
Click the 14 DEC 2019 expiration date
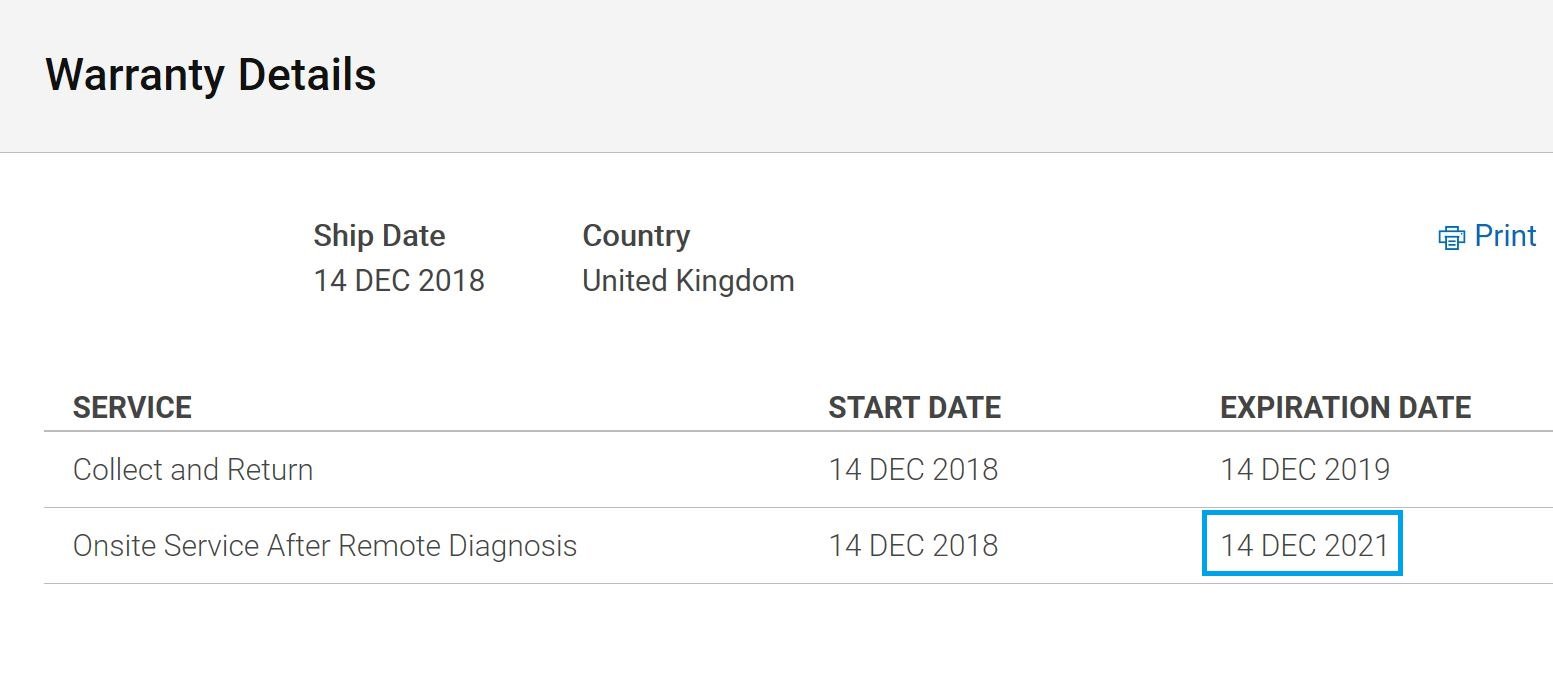1305,470
